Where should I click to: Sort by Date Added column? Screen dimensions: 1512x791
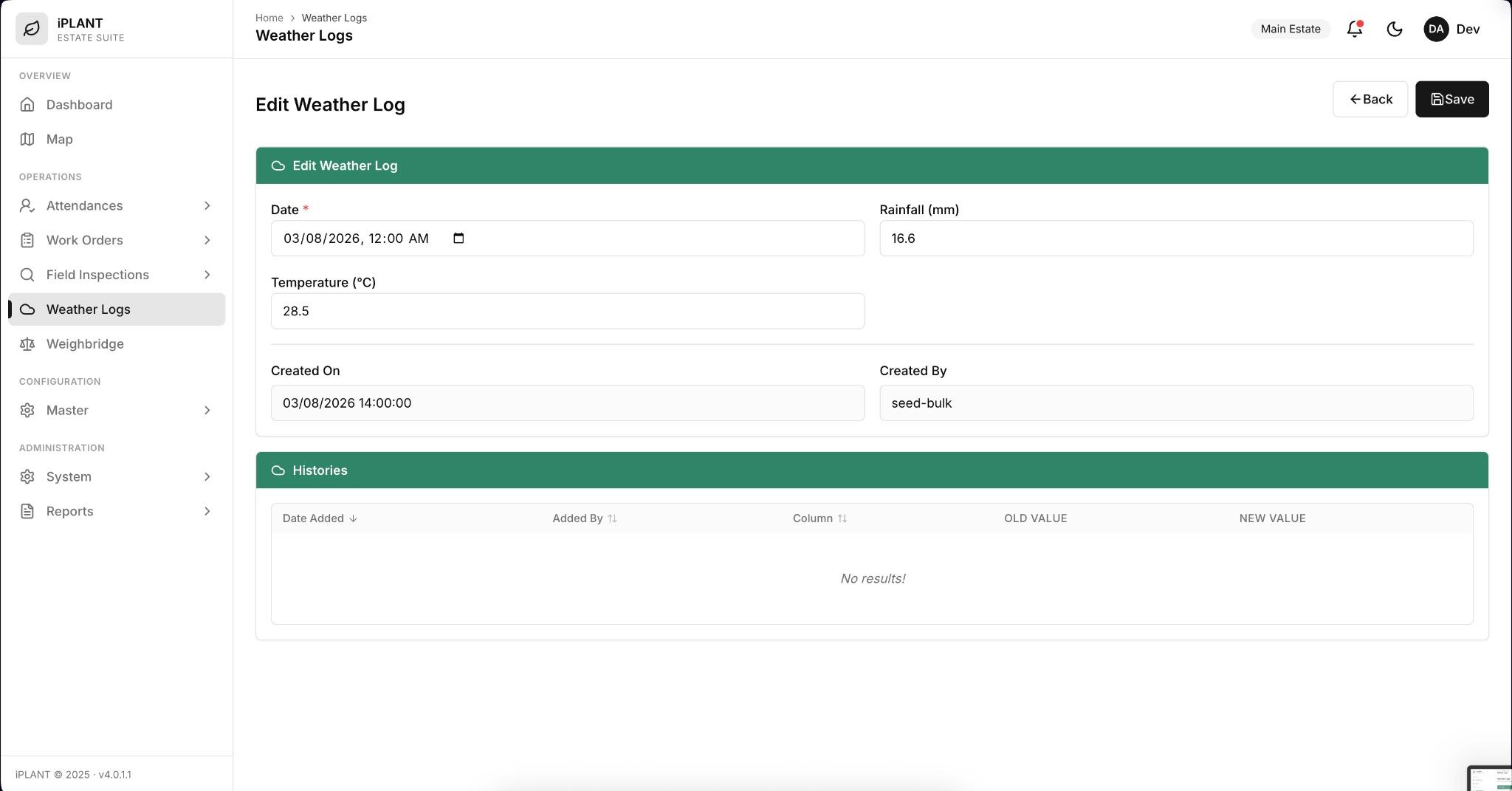(320, 518)
